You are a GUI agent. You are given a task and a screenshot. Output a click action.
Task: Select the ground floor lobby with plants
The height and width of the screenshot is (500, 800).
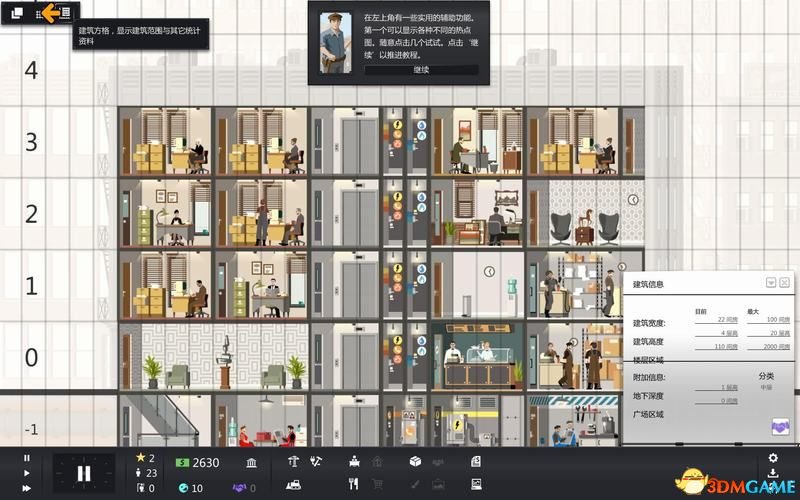coord(214,356)
